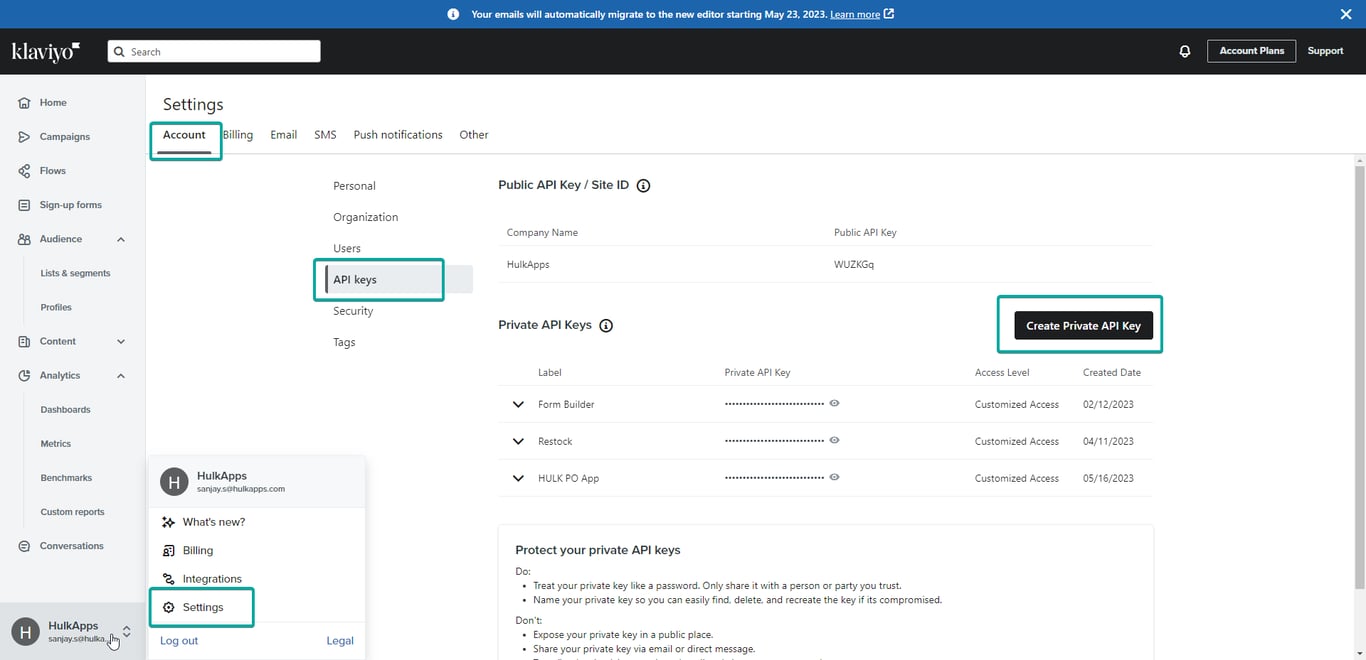Open Account Plans
The image size is (1366, 660).
pos(1251,51)
